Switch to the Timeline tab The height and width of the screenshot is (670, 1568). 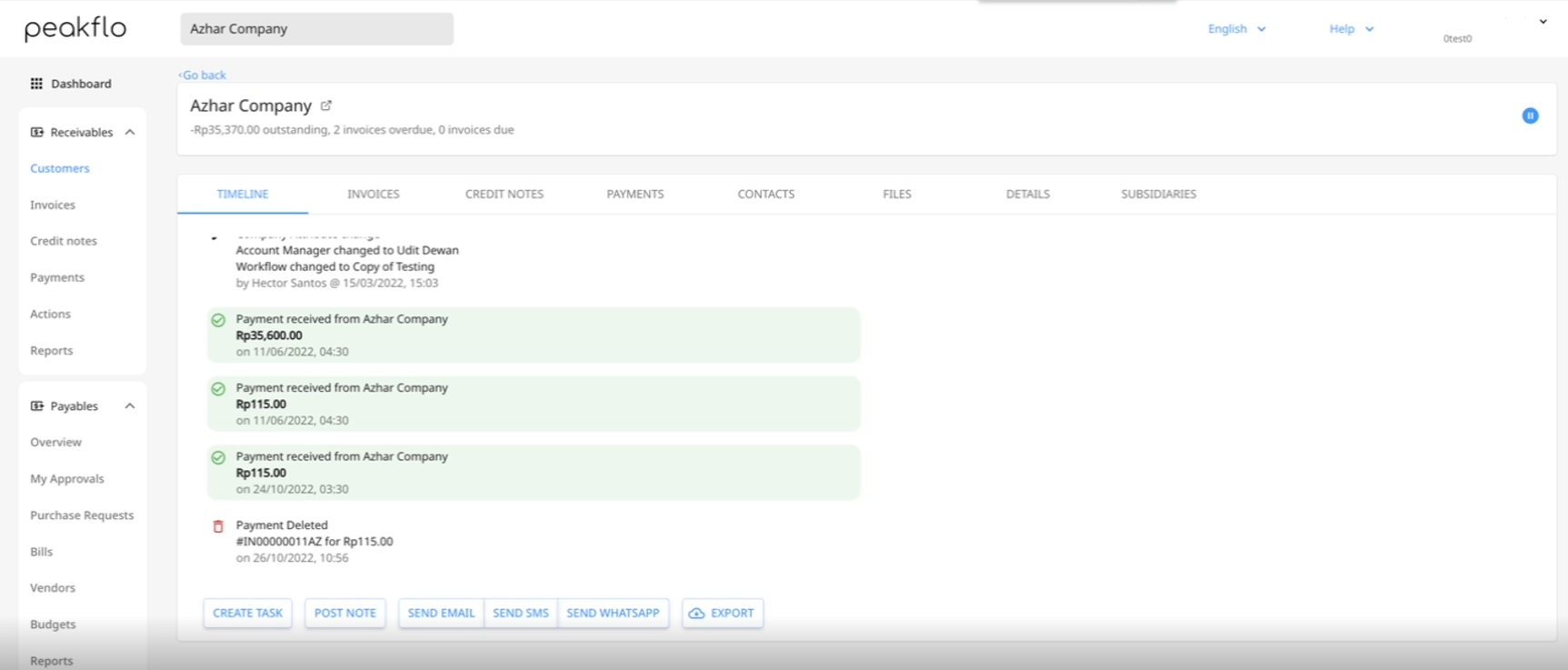tap(243, 194)
